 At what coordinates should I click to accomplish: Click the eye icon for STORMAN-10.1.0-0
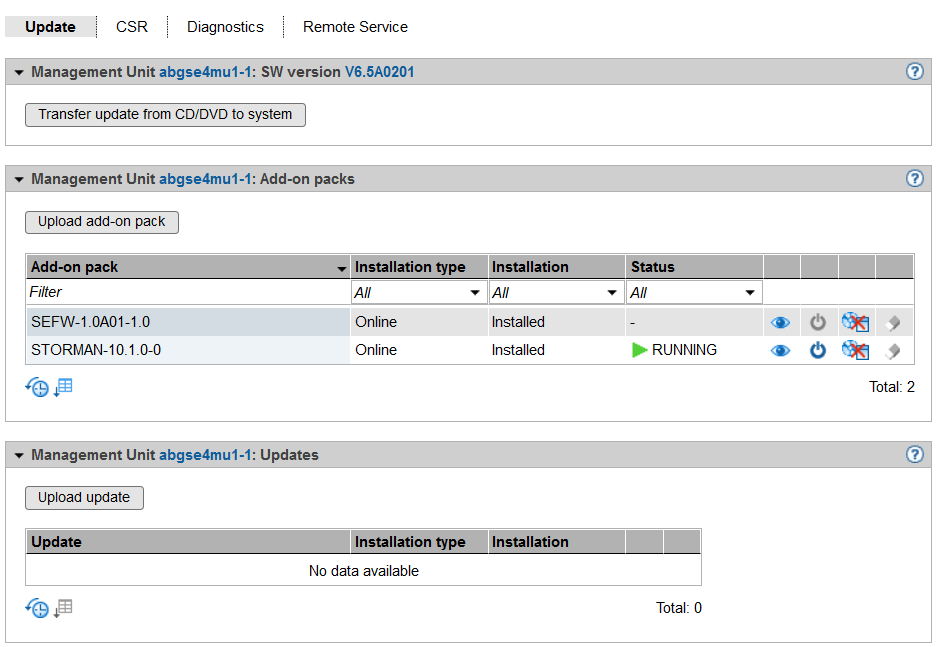[x=781, y=350]
